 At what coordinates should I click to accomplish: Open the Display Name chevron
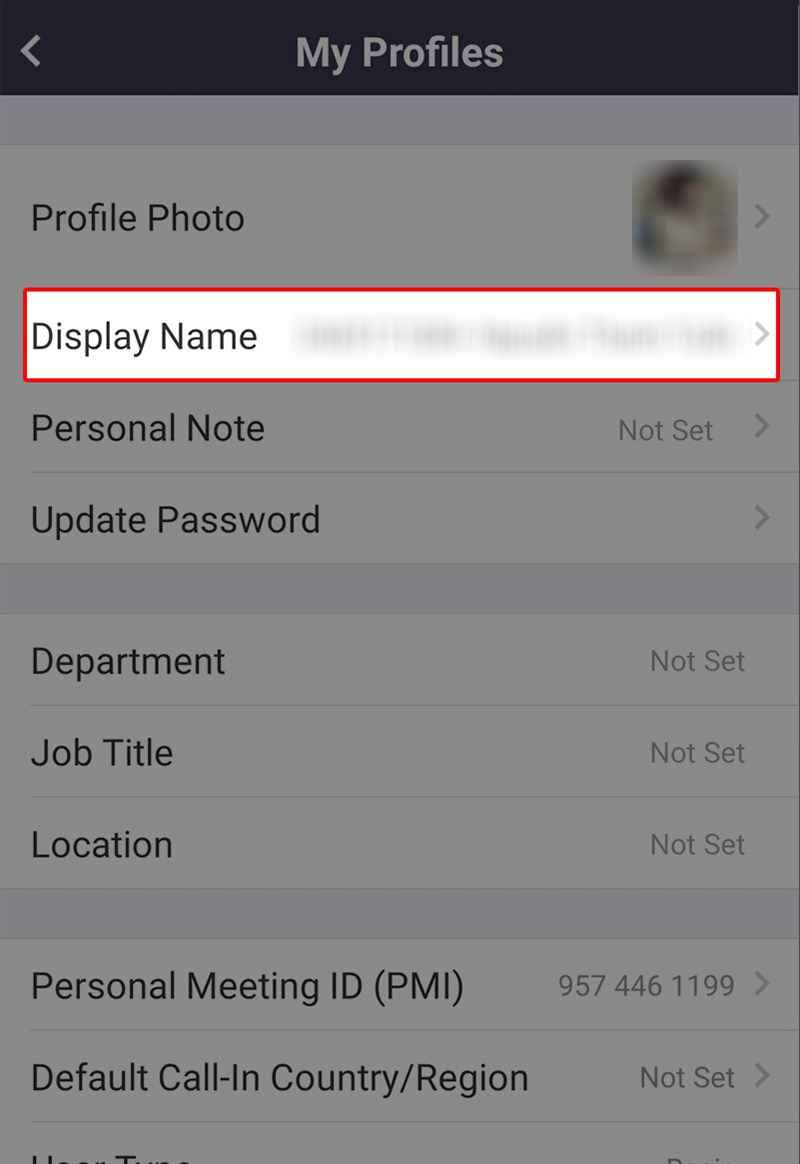click(x=761, y=334)
